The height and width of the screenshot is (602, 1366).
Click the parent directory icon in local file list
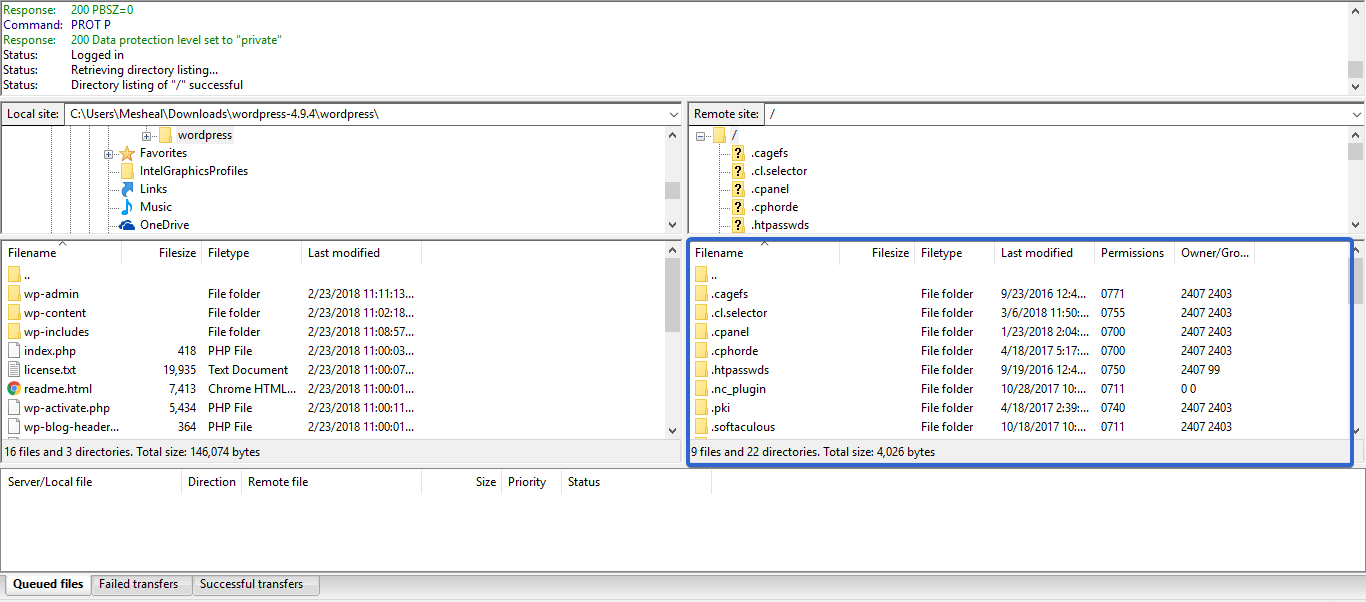pos(14,274)
